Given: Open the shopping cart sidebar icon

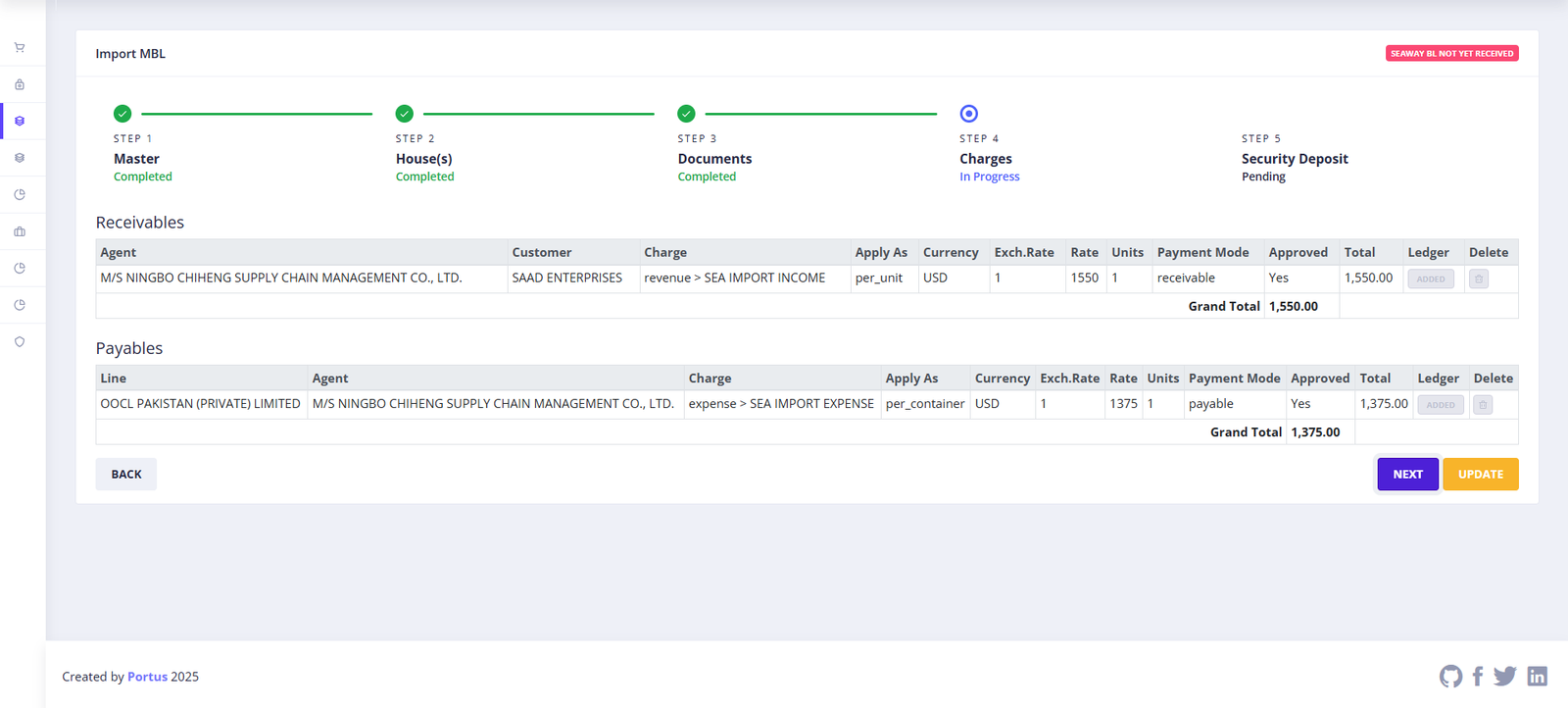Looking at the screenshot, I should 20,47.
